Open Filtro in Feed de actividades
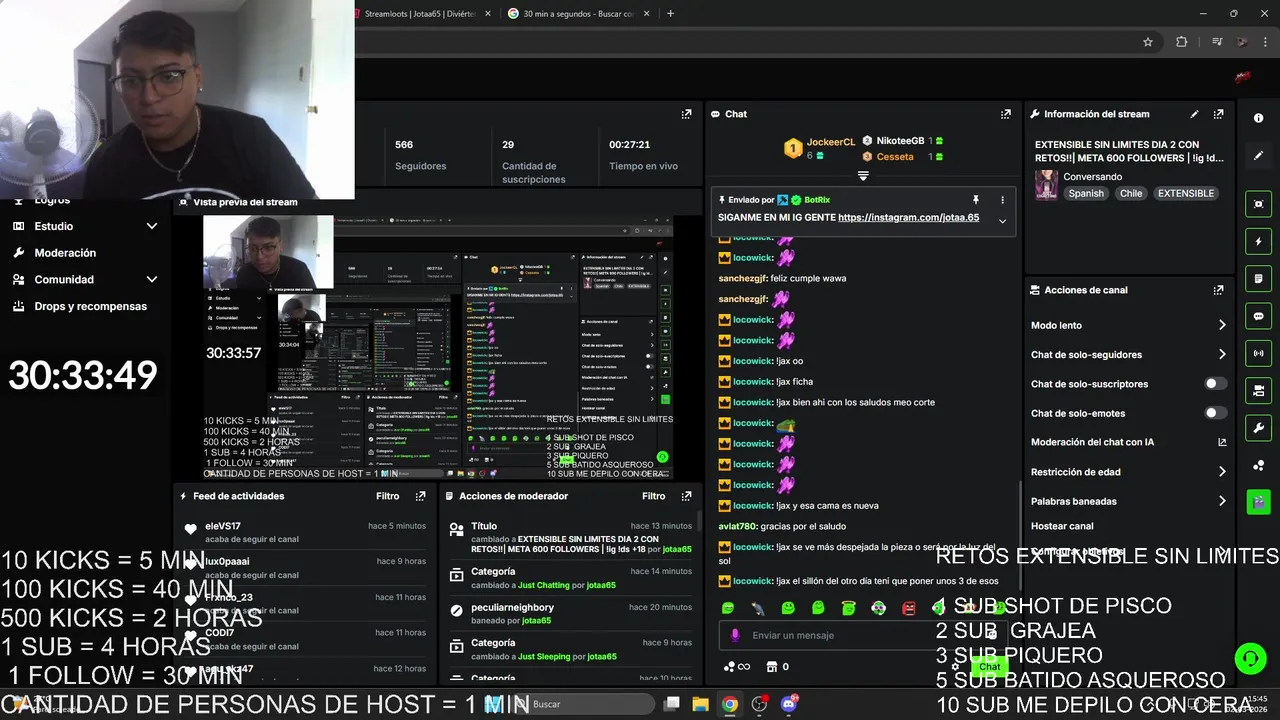1280x720 pixels. [x=388, y=496]
